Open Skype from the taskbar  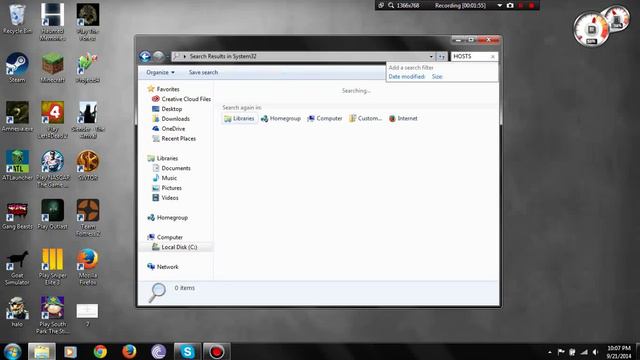coord(187,351)
